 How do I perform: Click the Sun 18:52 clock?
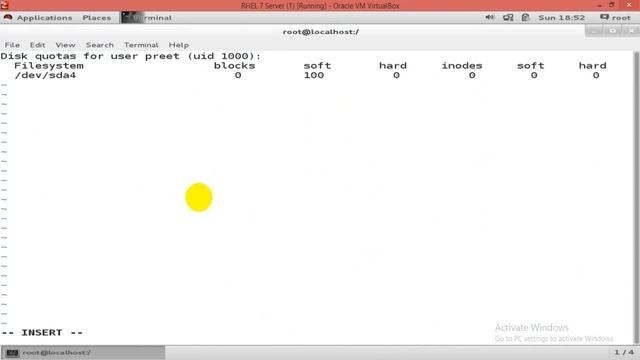tap(561, 18)
